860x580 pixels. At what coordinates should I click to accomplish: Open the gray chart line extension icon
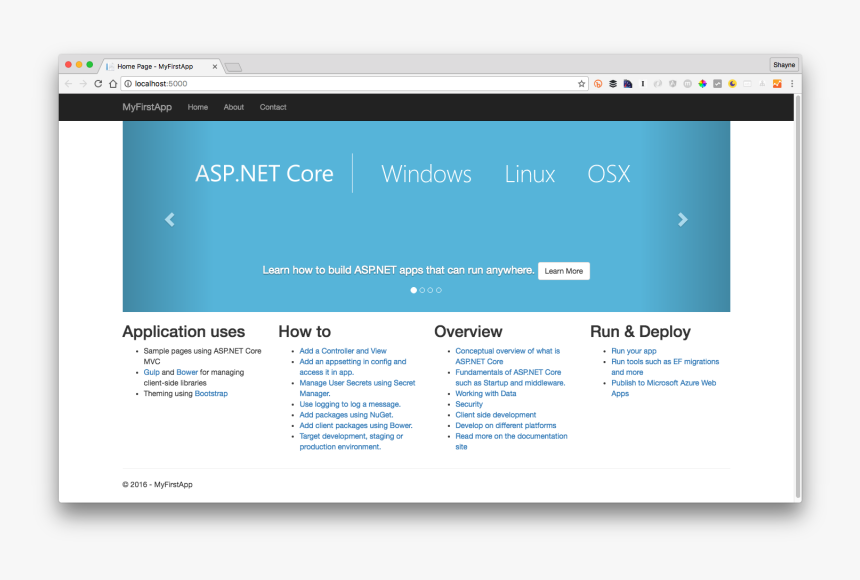click(717, 83)
